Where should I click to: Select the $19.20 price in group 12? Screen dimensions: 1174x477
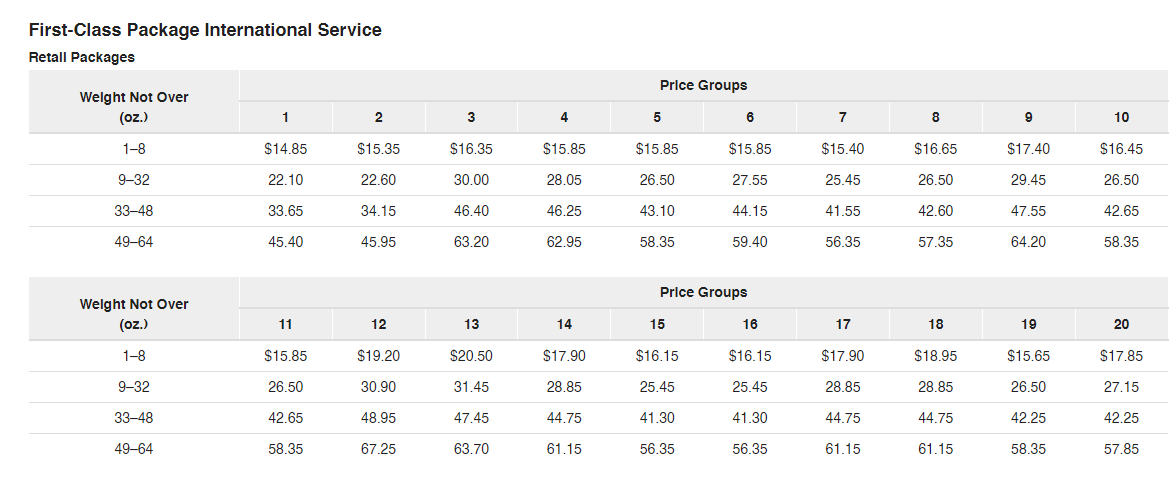pyautogui.click(x=378, y=356)
